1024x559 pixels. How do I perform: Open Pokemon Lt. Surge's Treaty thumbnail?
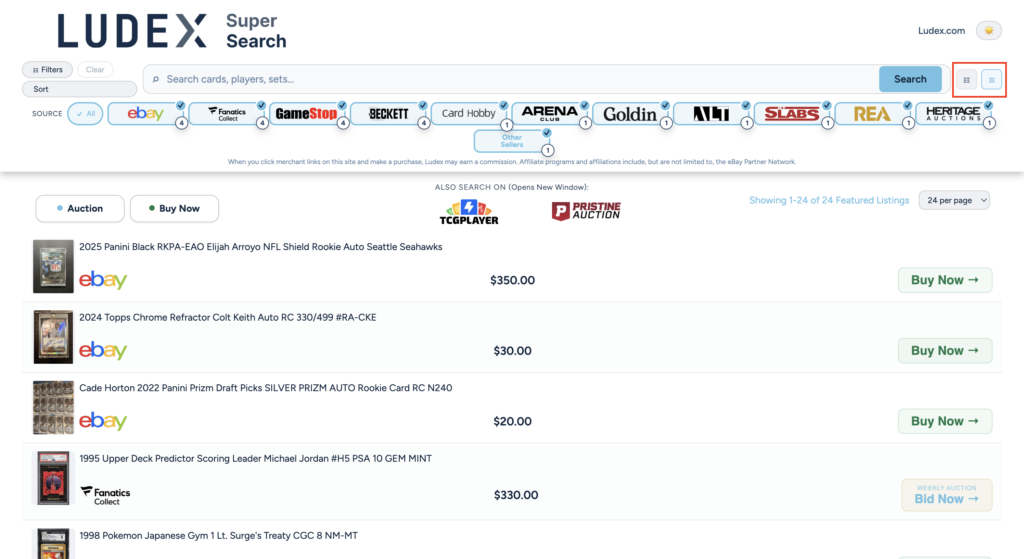(54, 544)
